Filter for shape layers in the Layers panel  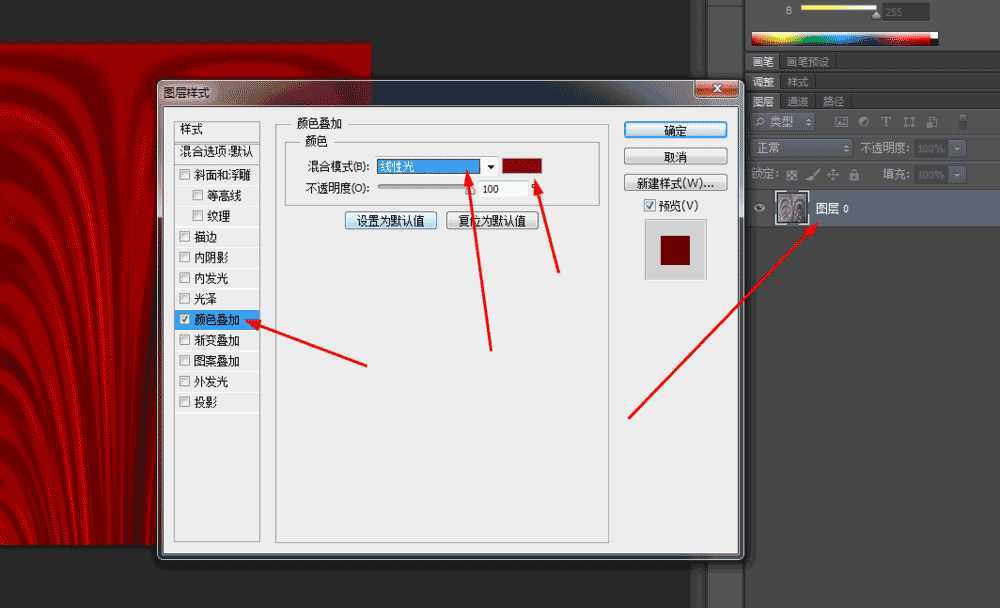[x=911, y=121]
